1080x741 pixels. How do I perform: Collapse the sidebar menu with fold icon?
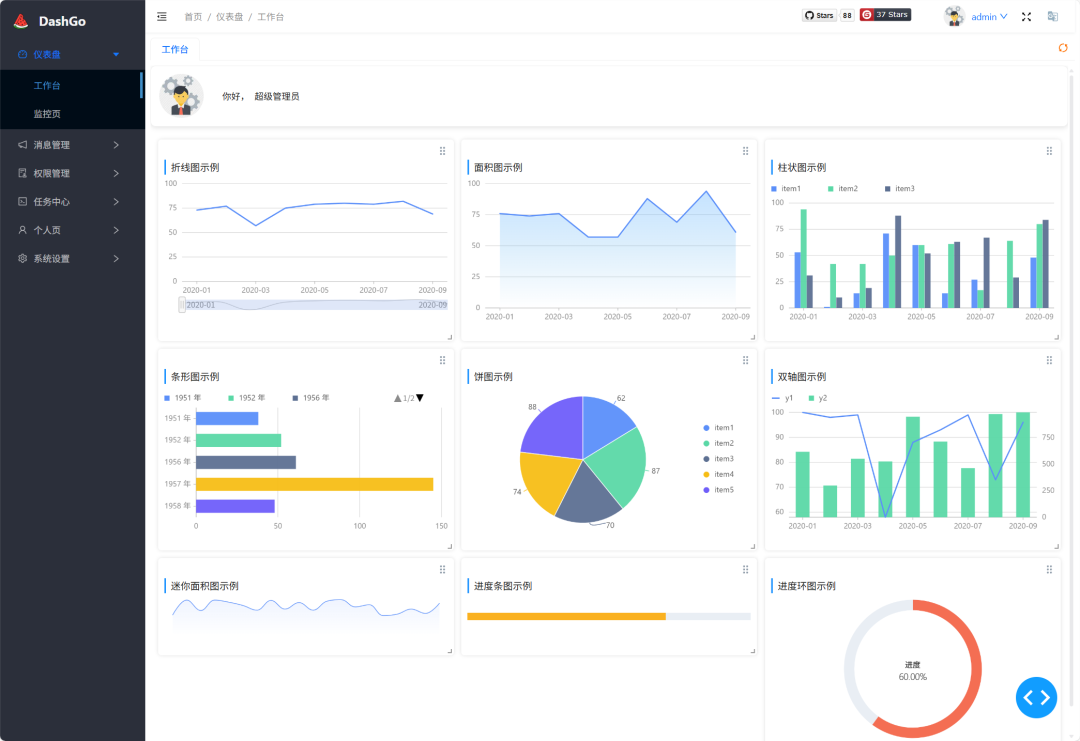pos(162,17)
